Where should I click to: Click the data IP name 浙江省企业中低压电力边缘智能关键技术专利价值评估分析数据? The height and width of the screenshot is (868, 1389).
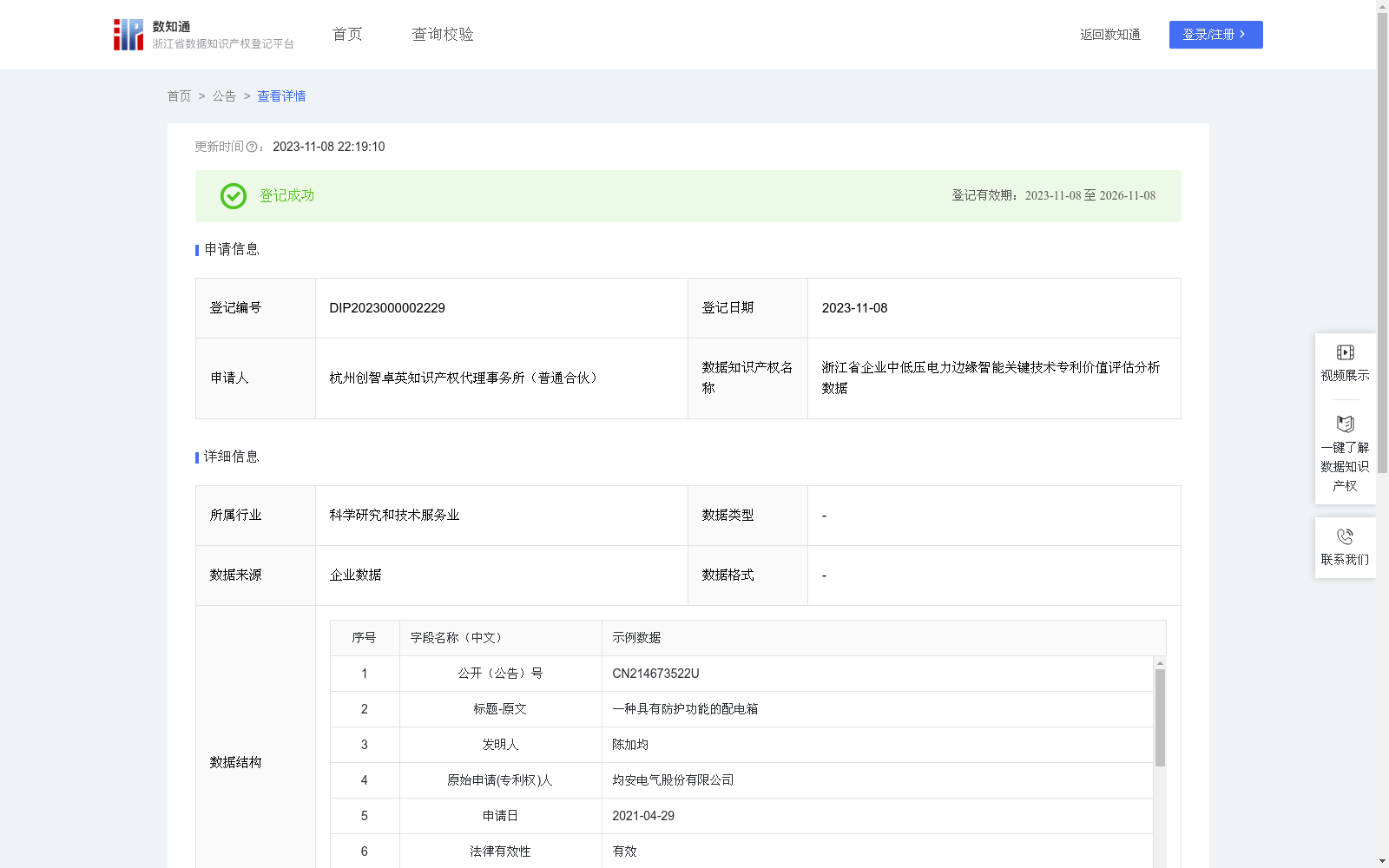tap(991, 378)
